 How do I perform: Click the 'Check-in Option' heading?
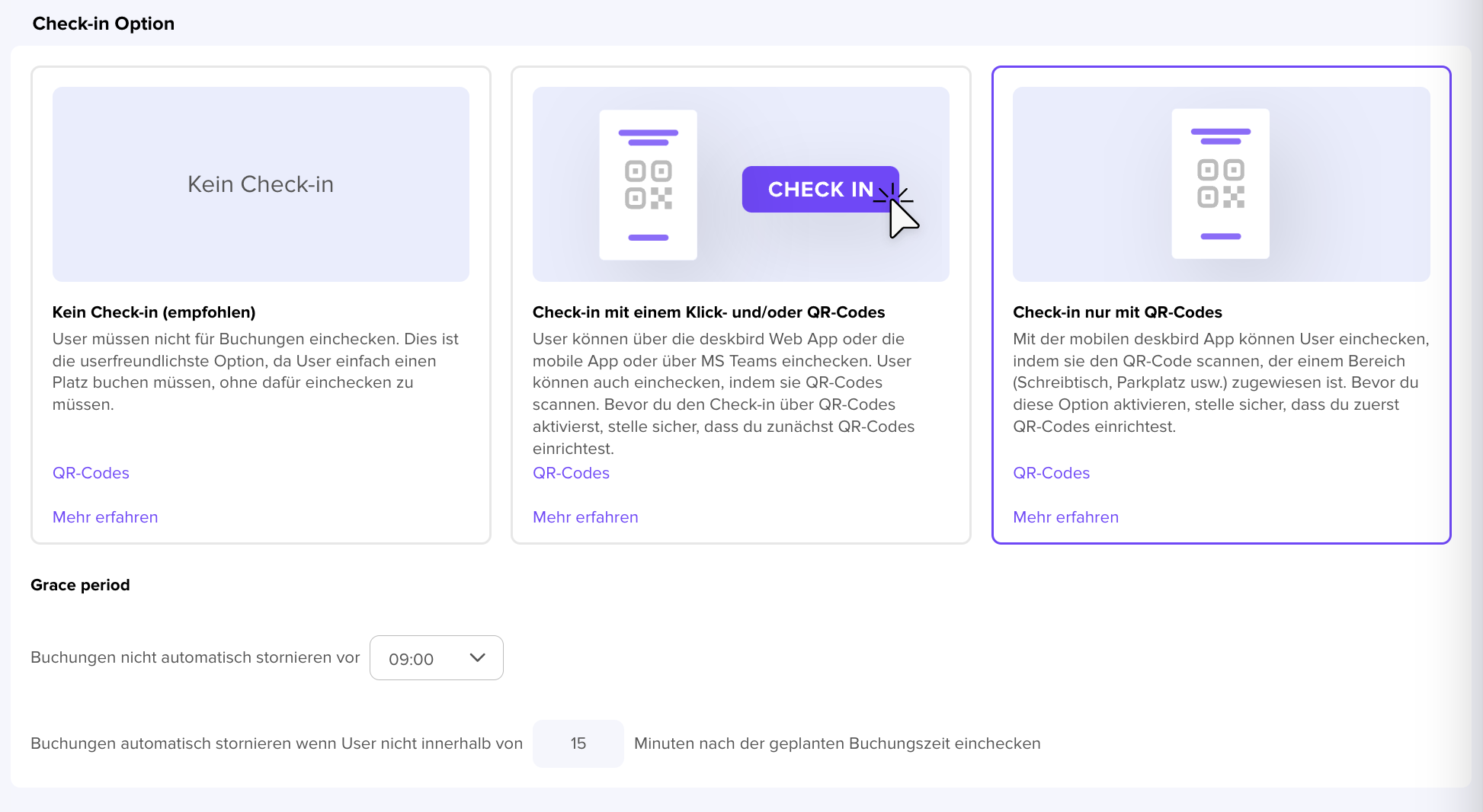point(104,24)
